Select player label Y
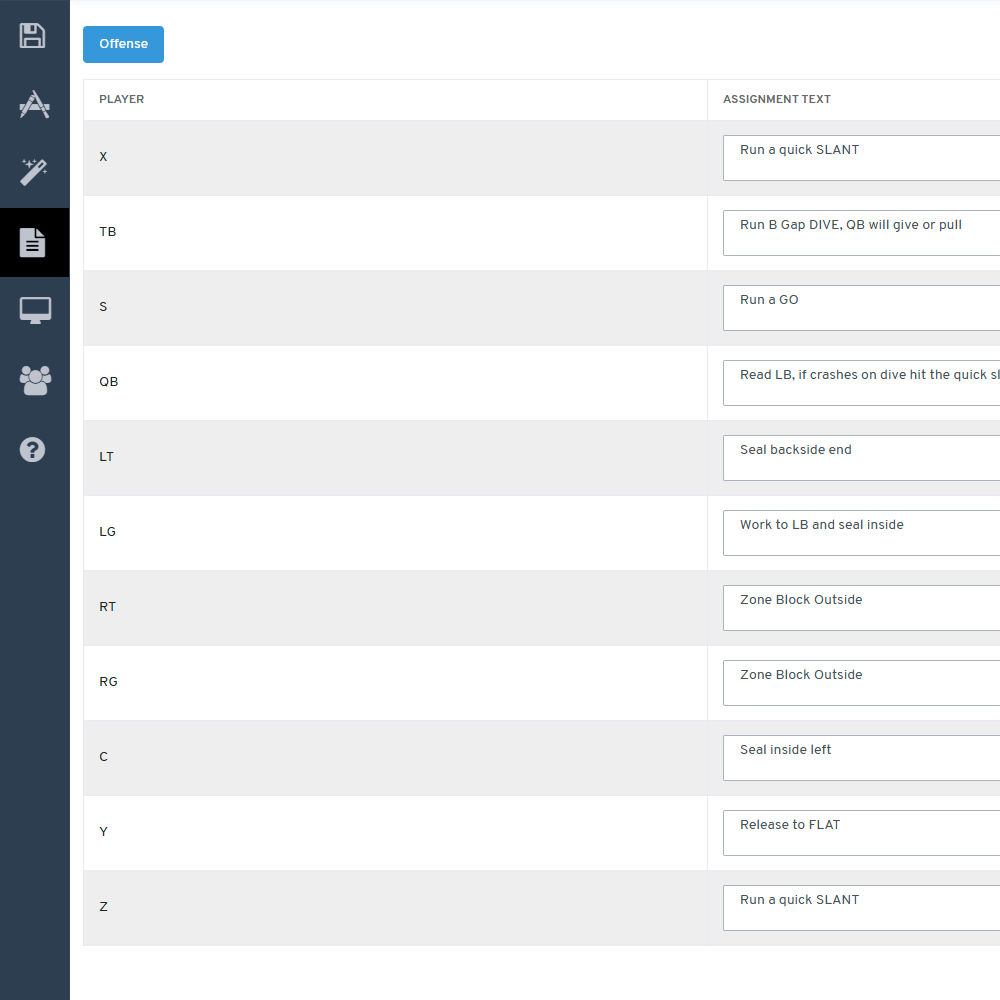This screenshot has width=1000, height=1000. (103, 832)
